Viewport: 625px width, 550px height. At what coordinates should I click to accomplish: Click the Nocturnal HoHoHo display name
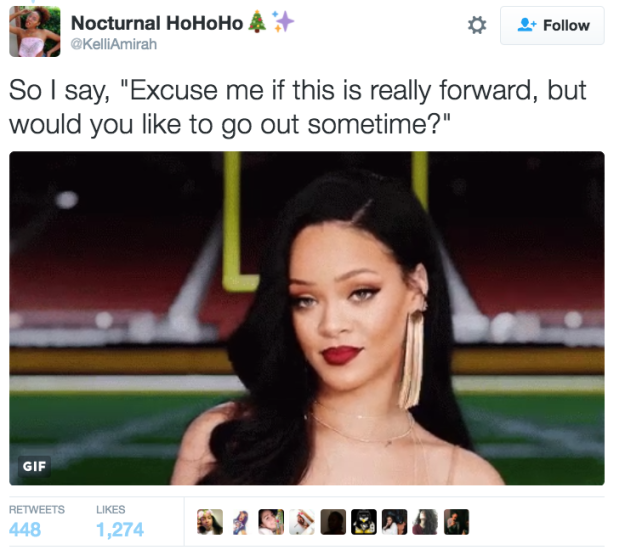tap(157, 23)
